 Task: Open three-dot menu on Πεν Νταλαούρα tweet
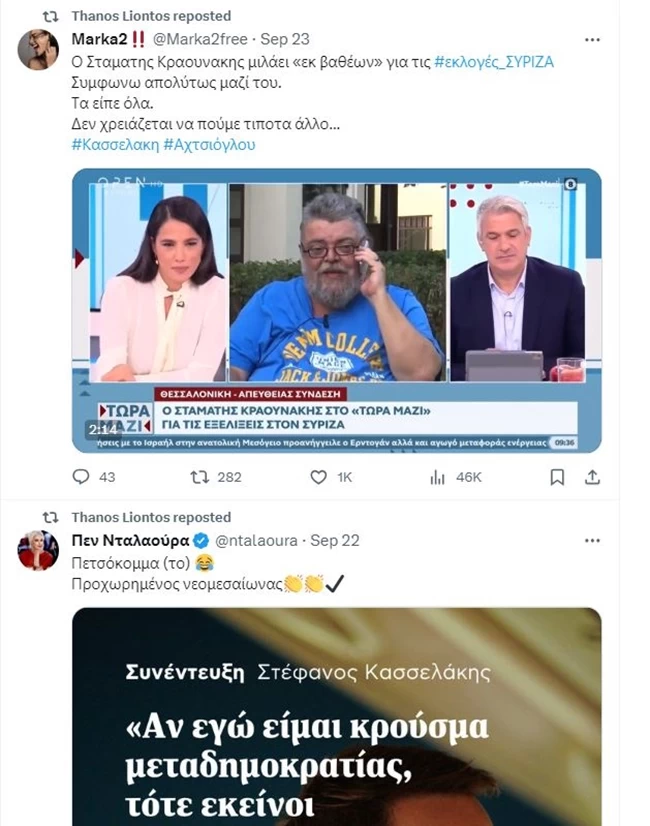click(x=592, y=540)
